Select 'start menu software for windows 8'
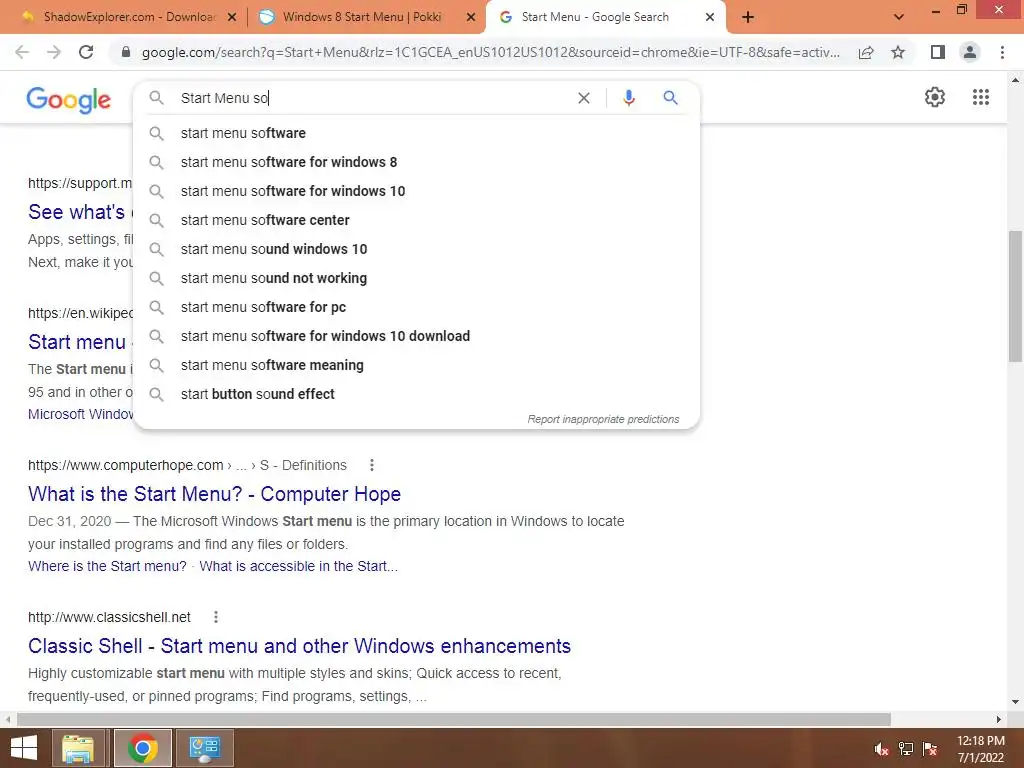1024x768 pixels. [x=417, y=162]
